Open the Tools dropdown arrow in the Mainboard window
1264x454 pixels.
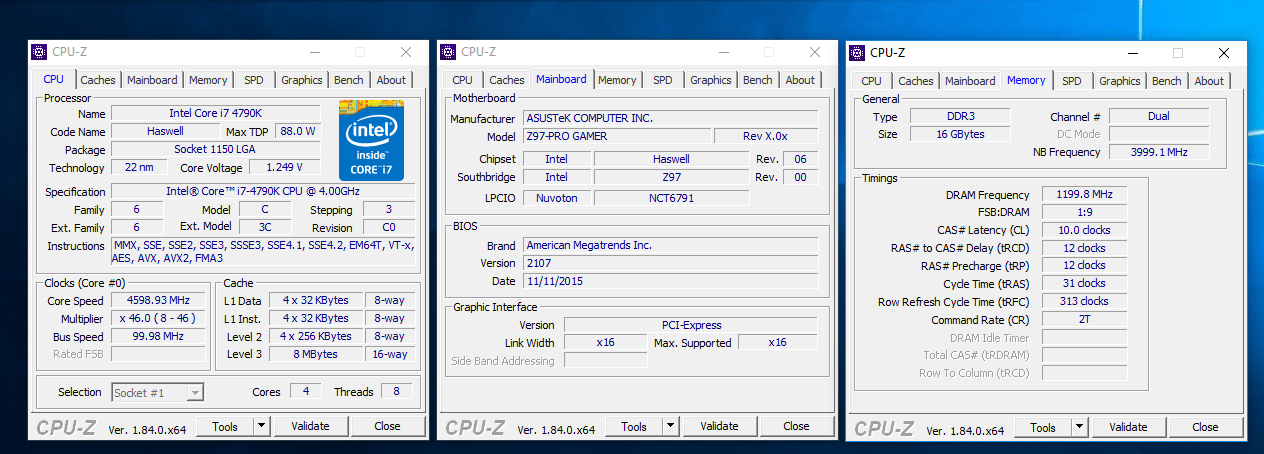coord(670,426)
